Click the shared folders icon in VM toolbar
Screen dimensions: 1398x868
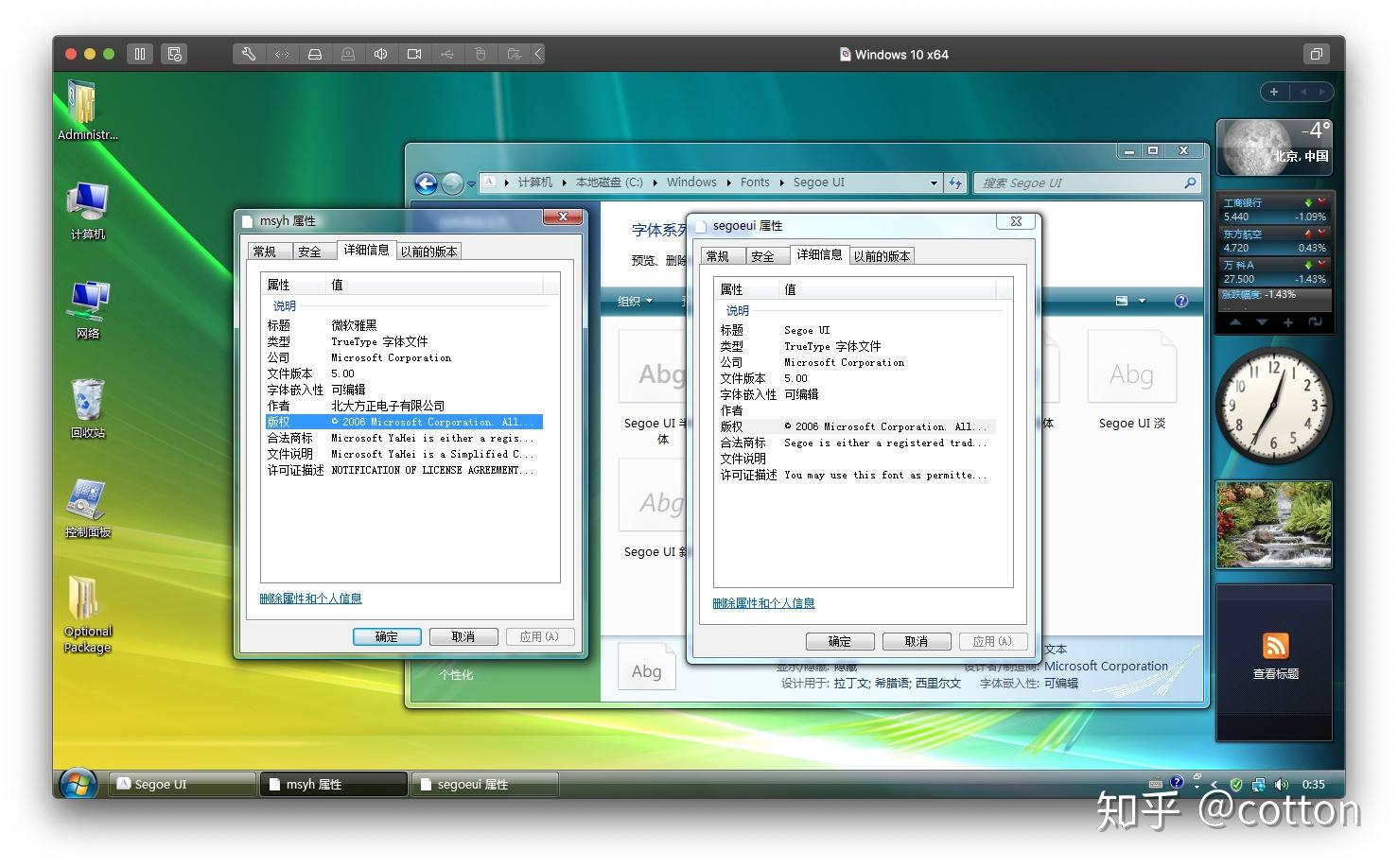tap(514, 54)
